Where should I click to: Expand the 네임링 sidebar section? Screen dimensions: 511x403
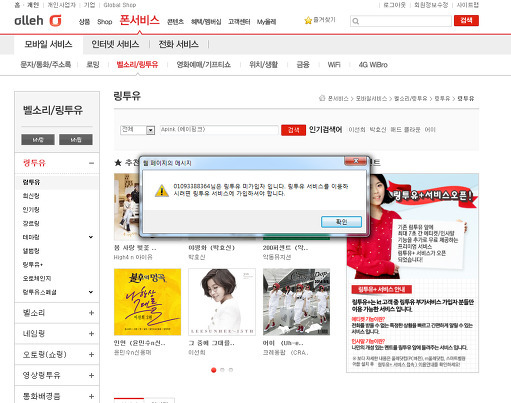(91, 334)
